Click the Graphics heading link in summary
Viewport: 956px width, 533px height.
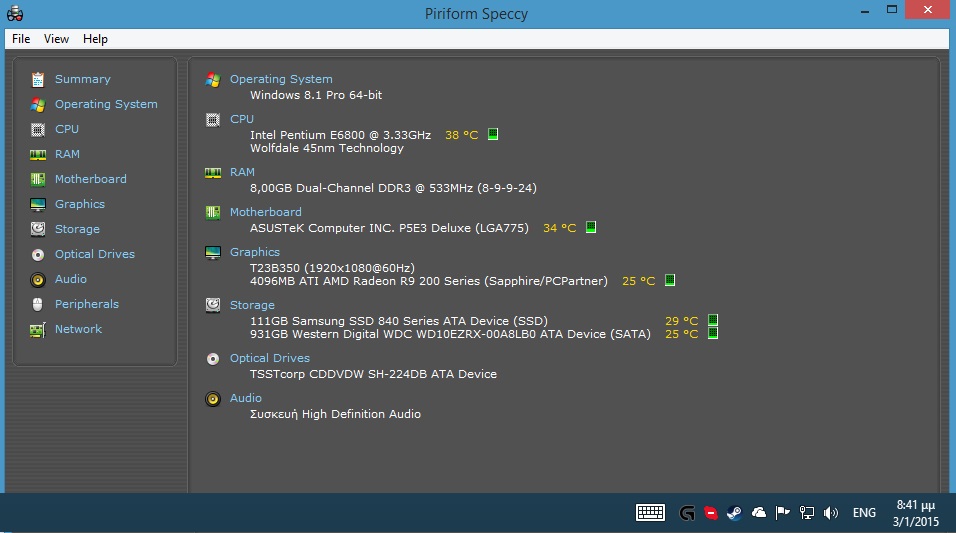click(254, 252)
